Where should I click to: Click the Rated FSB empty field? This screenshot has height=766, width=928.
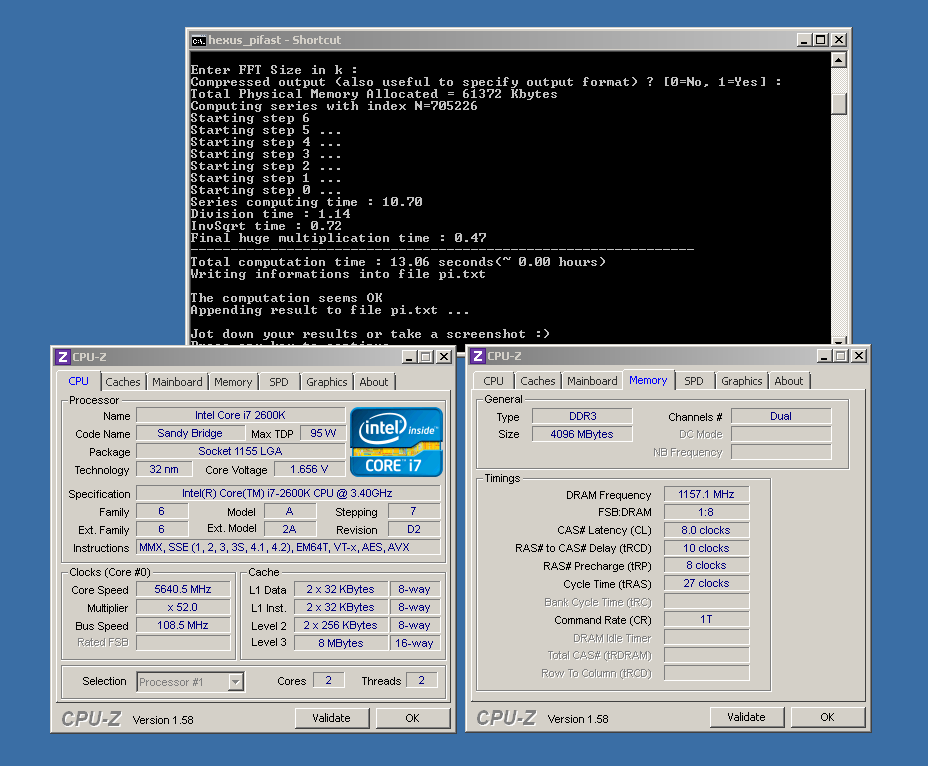click(183, 643)
